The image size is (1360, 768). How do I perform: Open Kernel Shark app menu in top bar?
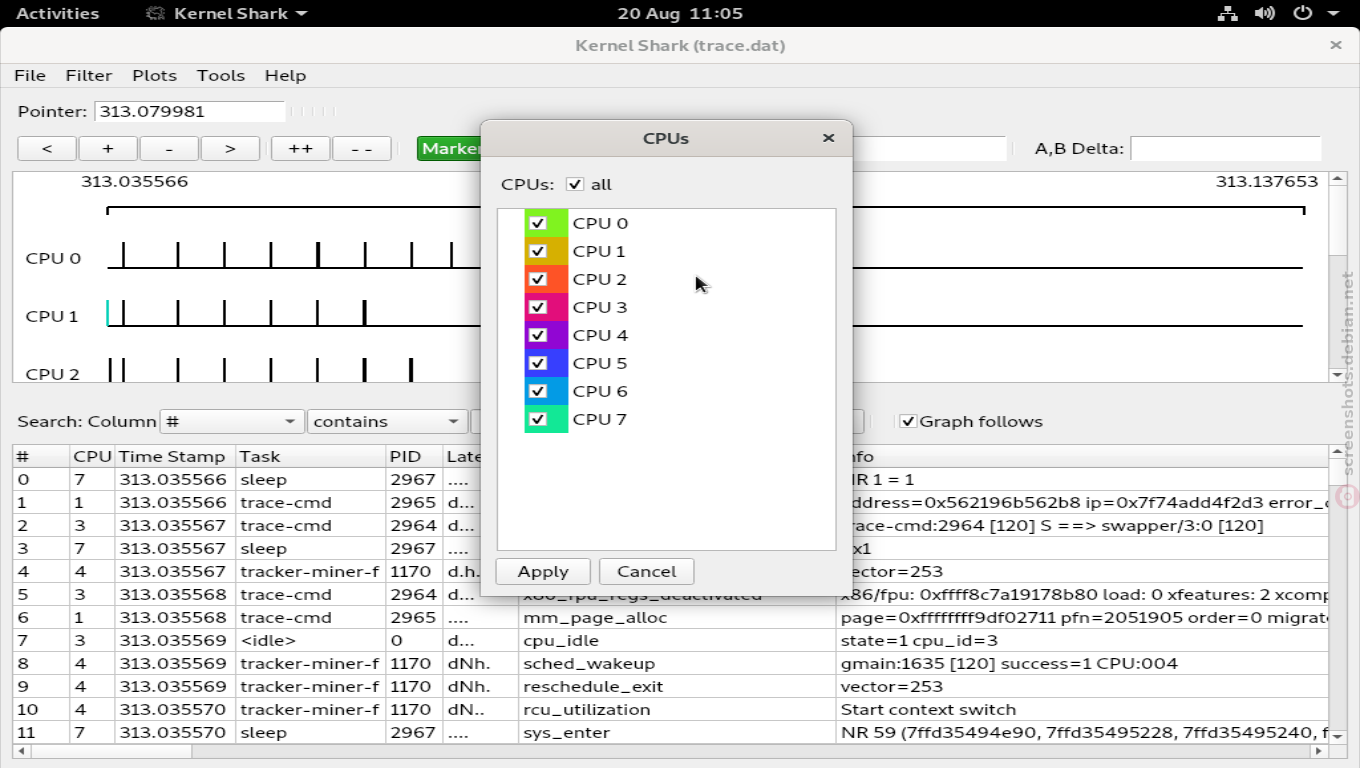coord(227,14)
